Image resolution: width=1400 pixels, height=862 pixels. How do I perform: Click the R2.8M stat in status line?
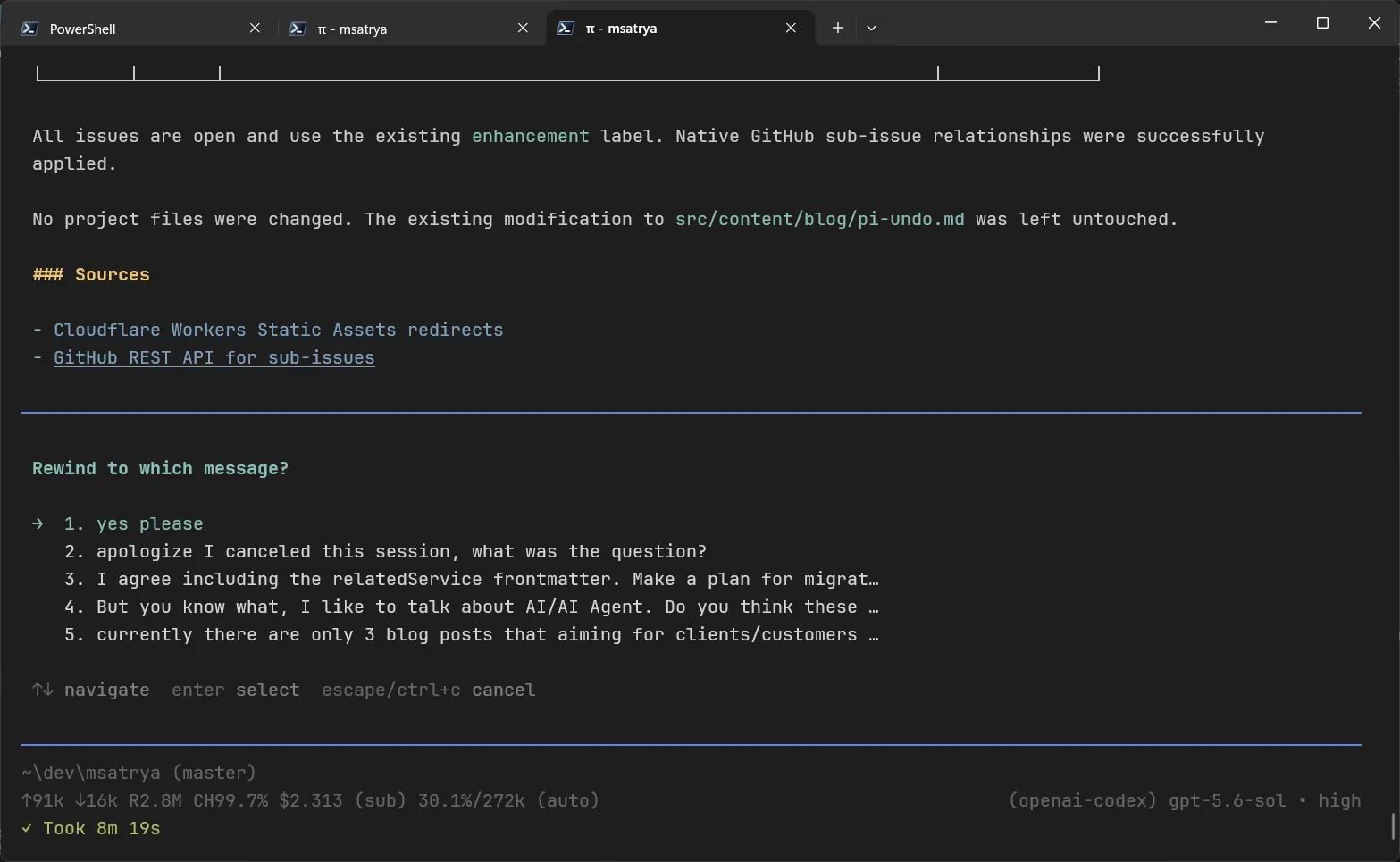155,800
